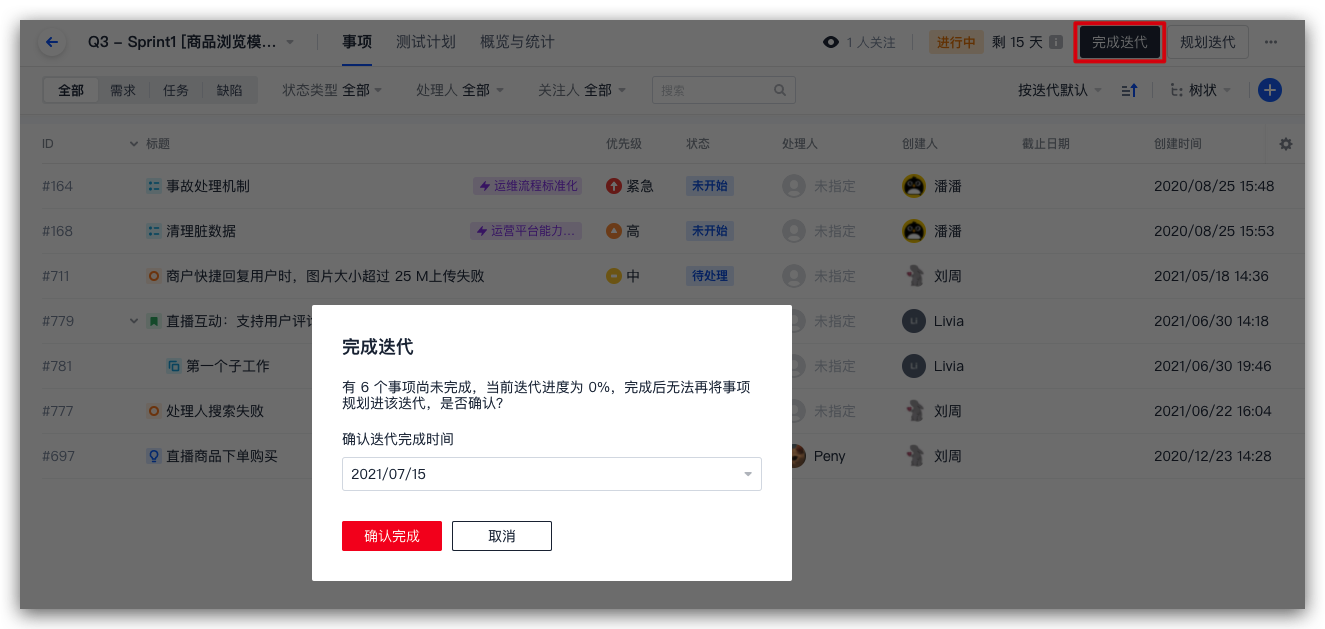The image size is (1325, 629).
Task: Click the blue plus add button
Action: pyautogui.click(x=1269, y=90)
